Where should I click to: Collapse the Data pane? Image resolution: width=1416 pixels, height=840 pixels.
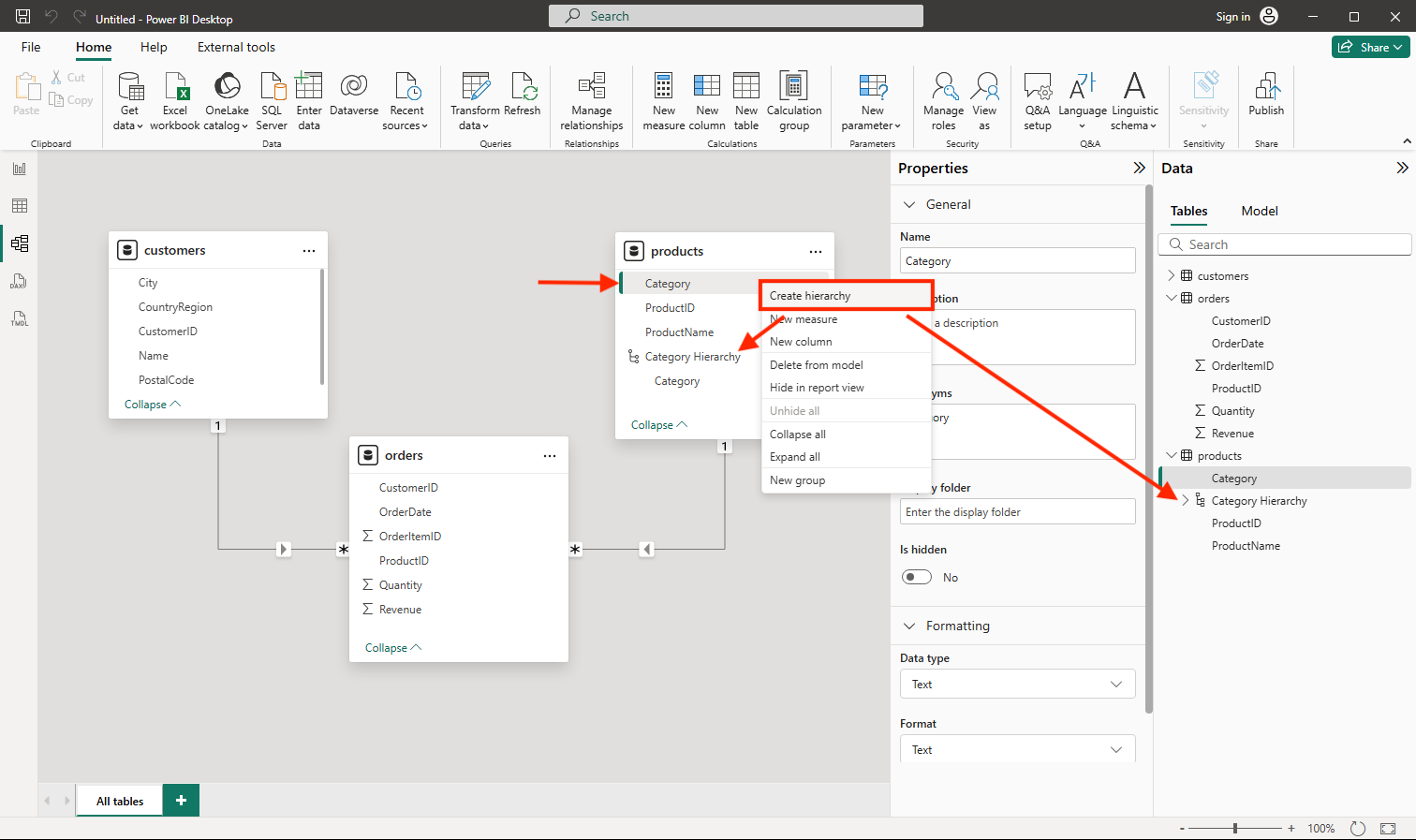click(x=1402, y=168)
